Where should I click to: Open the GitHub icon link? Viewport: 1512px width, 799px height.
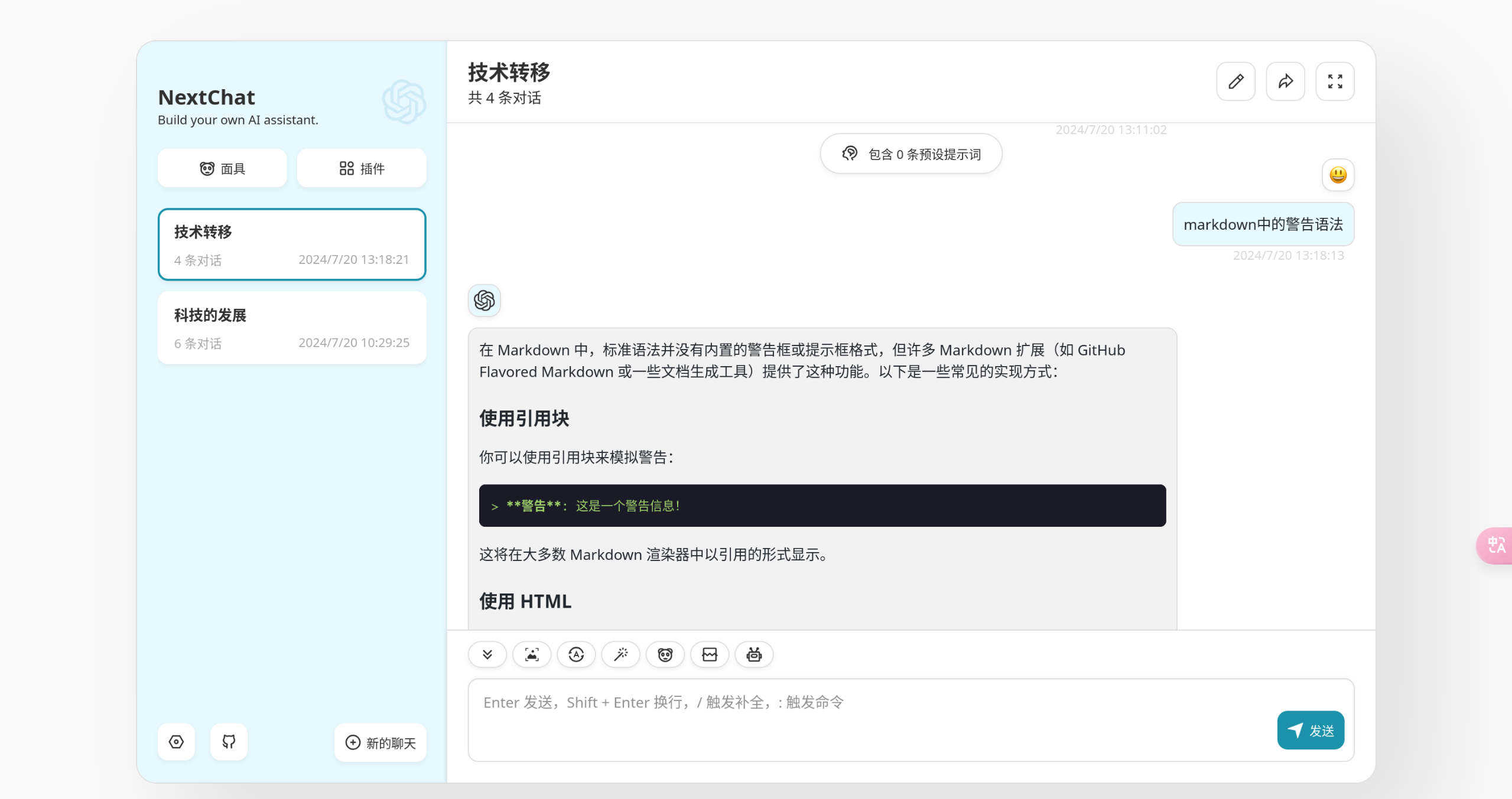[x=229, y=742]
